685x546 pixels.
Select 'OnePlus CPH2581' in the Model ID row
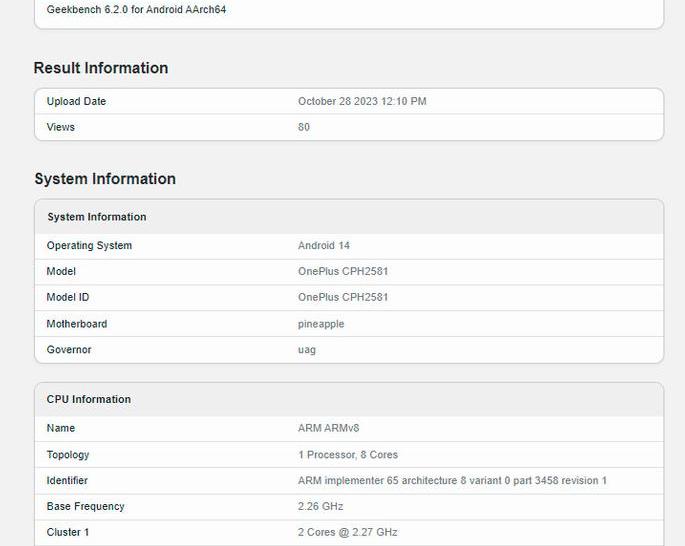tap(343, 297)
